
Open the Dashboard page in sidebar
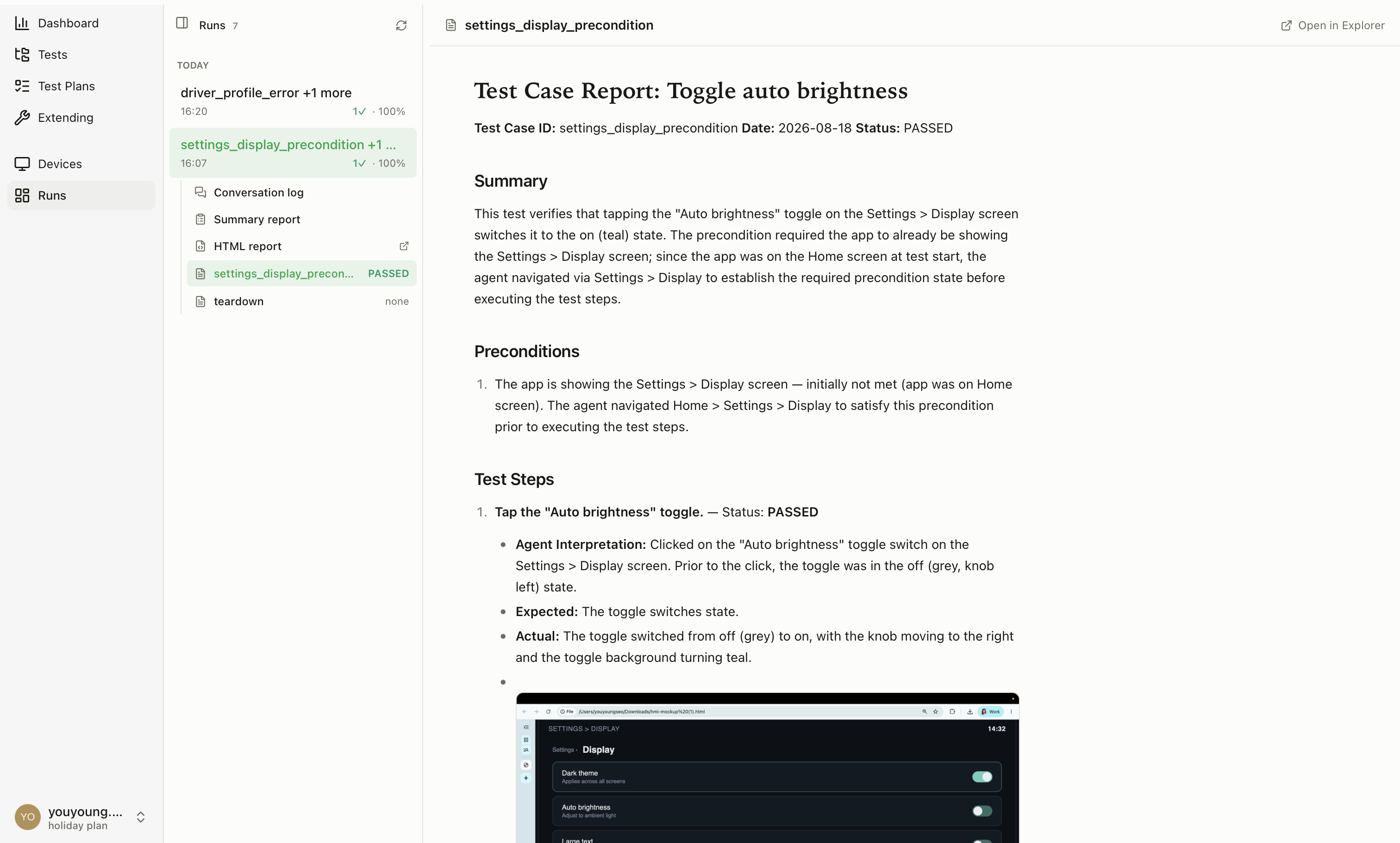[81, 23]
